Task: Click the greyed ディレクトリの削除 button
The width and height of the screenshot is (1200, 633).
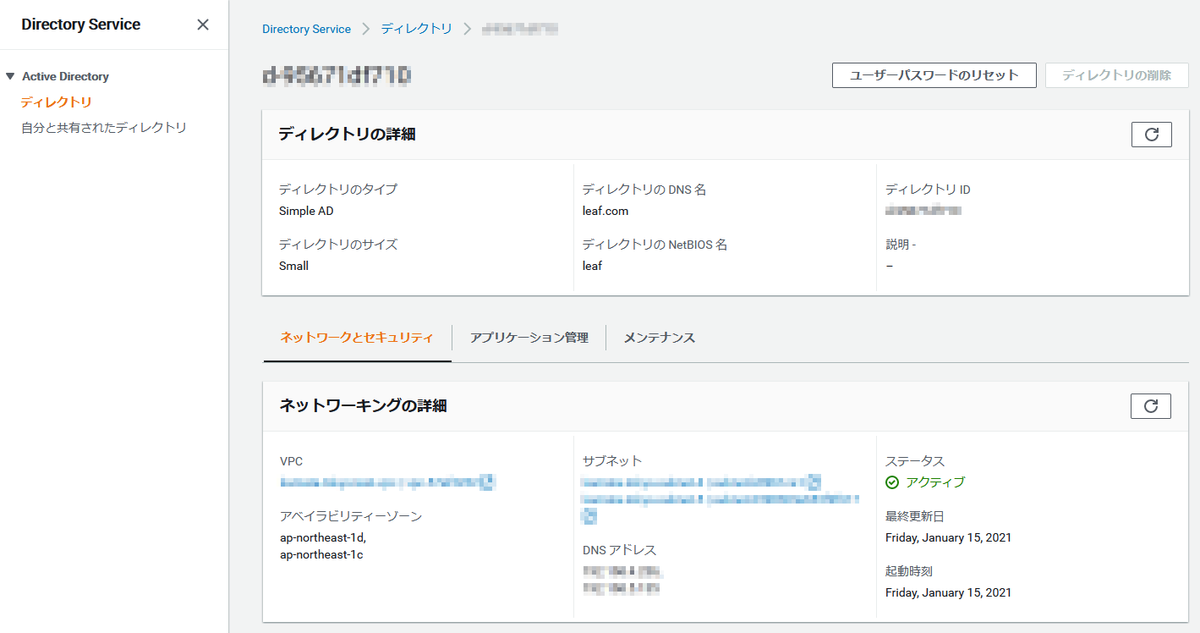Action: tap(1117, 75)
